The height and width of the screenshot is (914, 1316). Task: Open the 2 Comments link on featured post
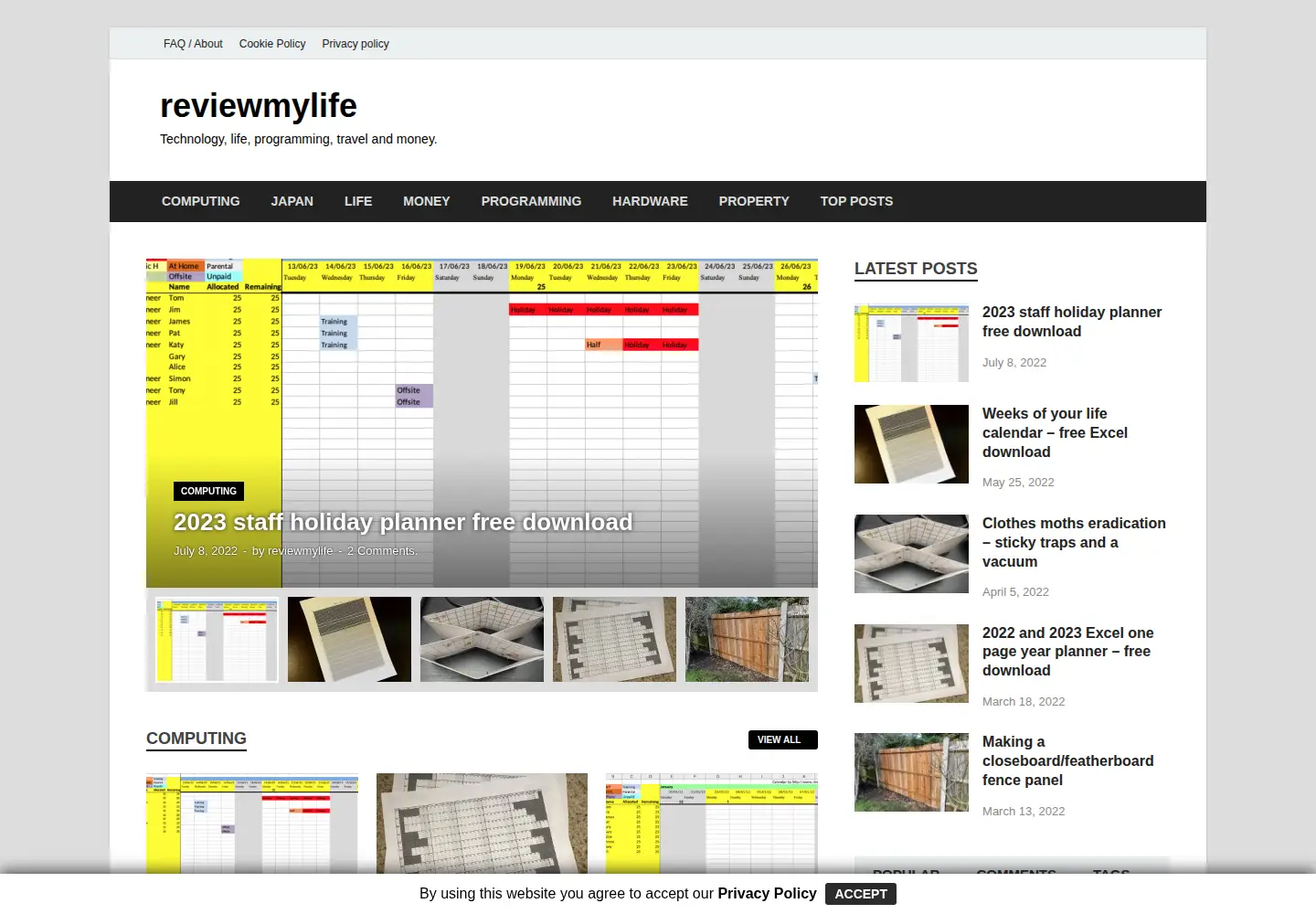pyautogui.click(x=382, y=551)
